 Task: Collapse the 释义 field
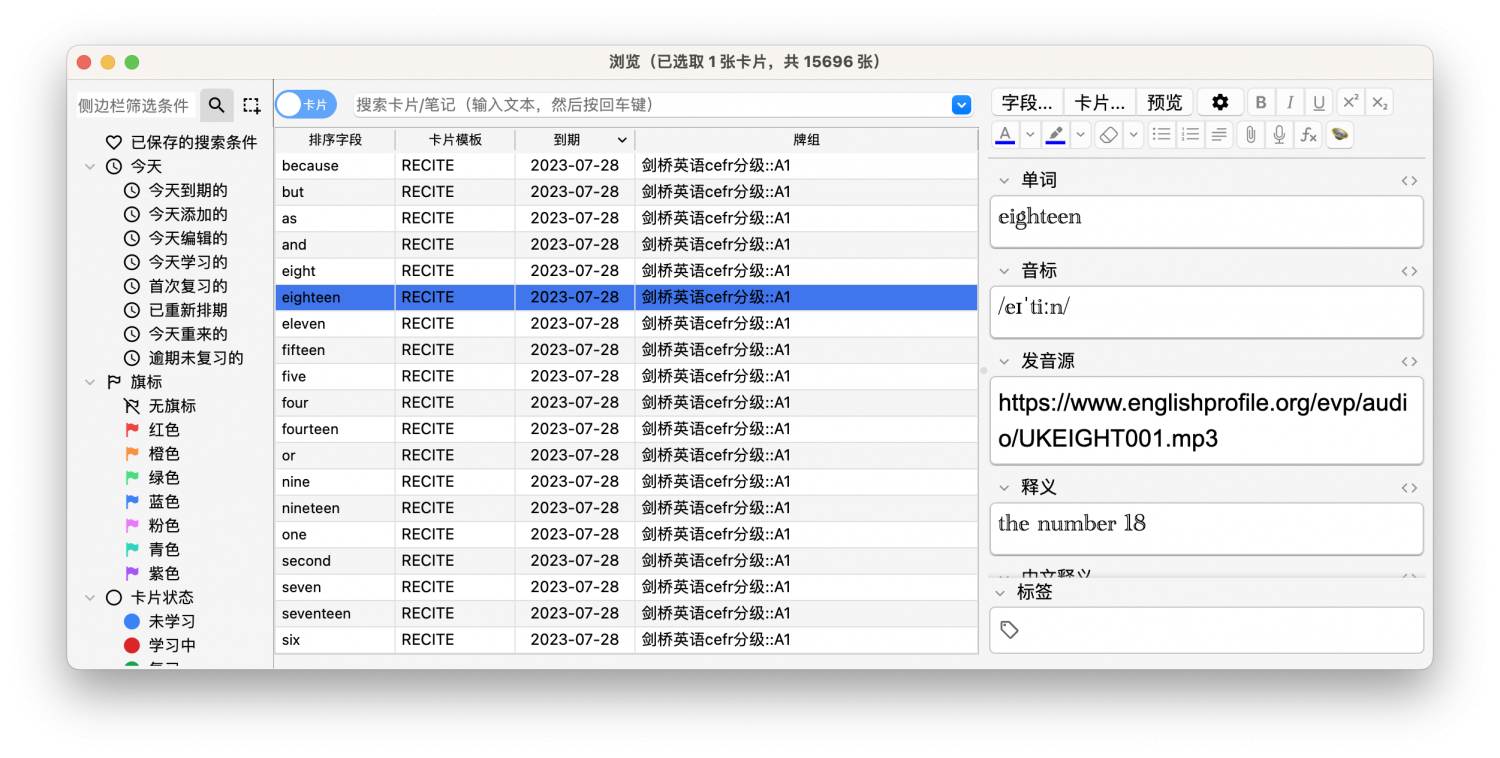coord(1004,488)
